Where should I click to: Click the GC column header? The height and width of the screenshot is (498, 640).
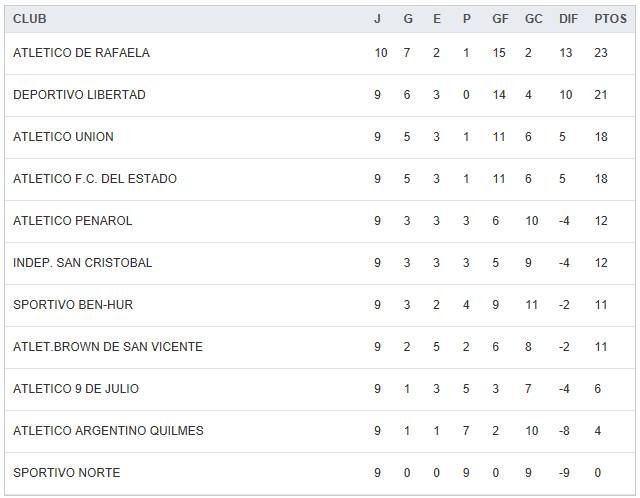tap(533, 19)
